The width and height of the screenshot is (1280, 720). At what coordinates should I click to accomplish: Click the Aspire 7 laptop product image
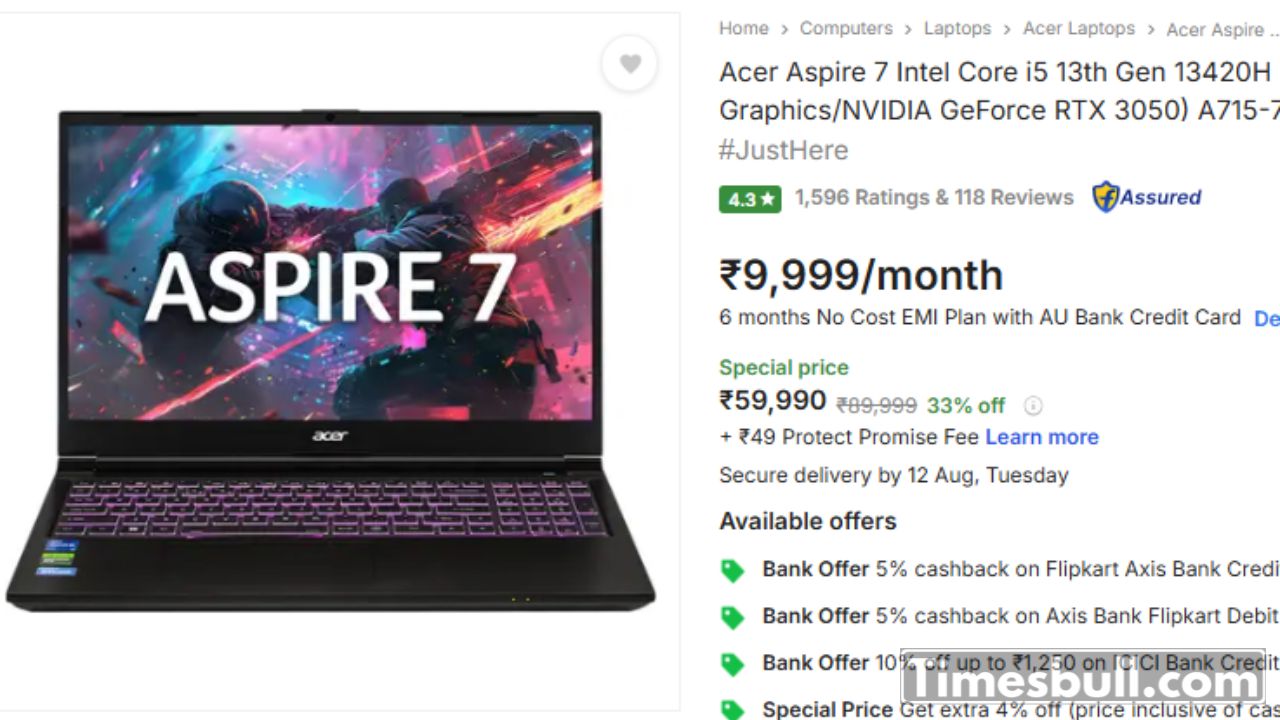click(x=330, y=360)
